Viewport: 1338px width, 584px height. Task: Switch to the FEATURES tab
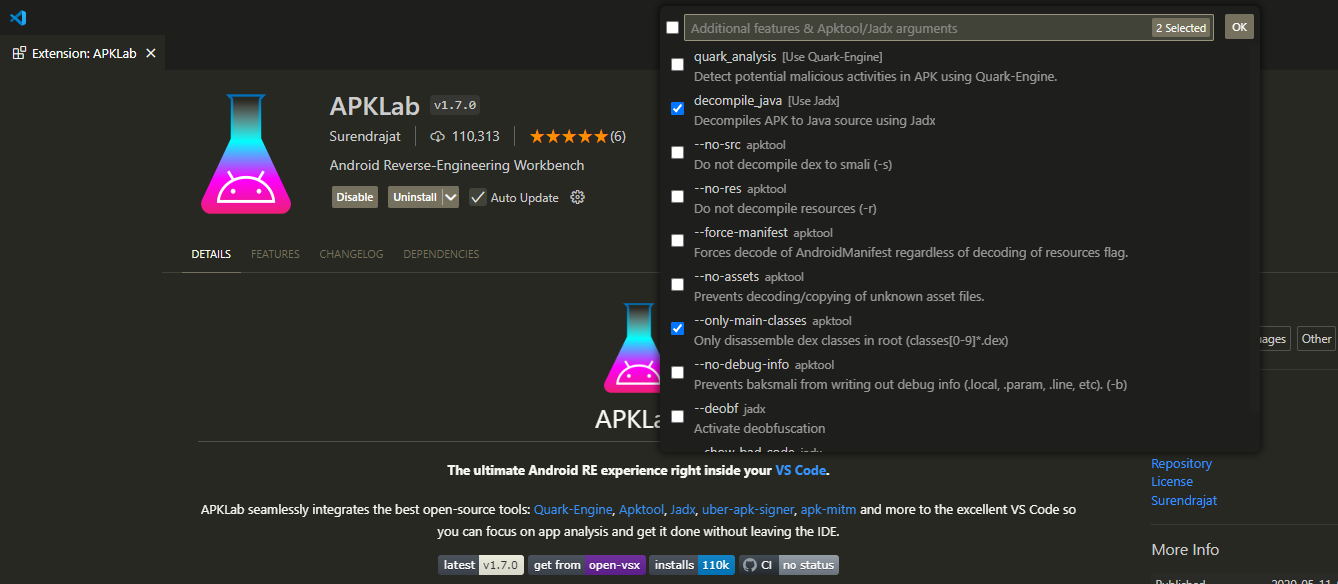coord(275,254)
